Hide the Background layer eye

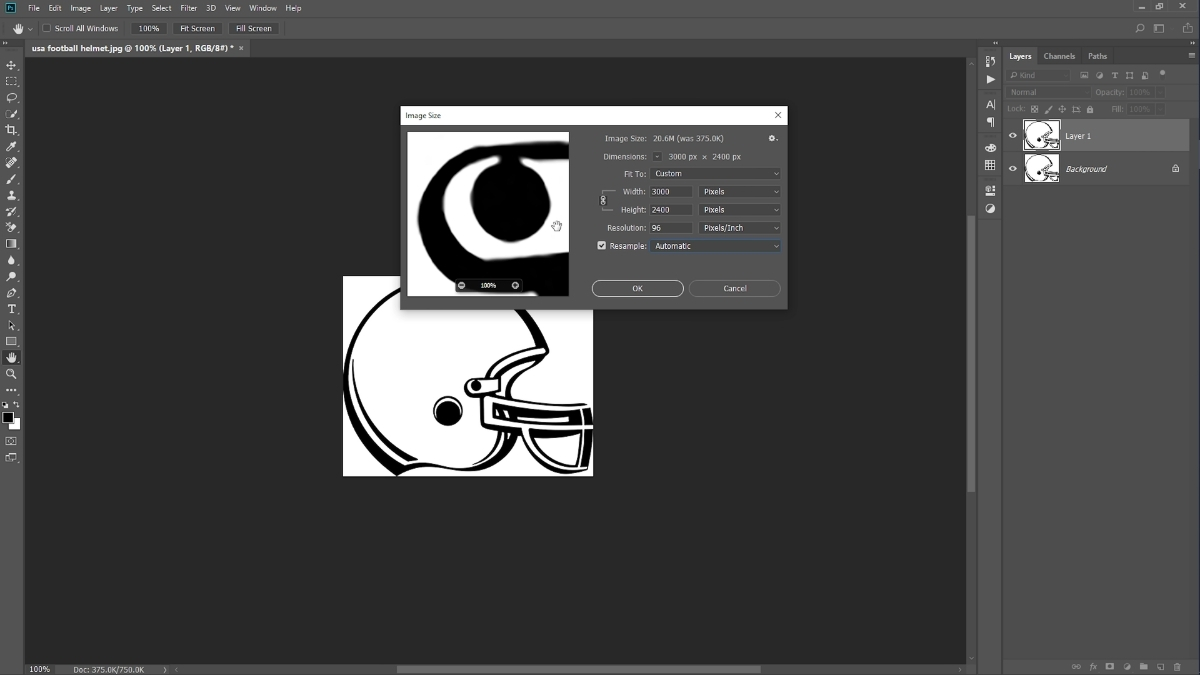(x=1012, y=169)
